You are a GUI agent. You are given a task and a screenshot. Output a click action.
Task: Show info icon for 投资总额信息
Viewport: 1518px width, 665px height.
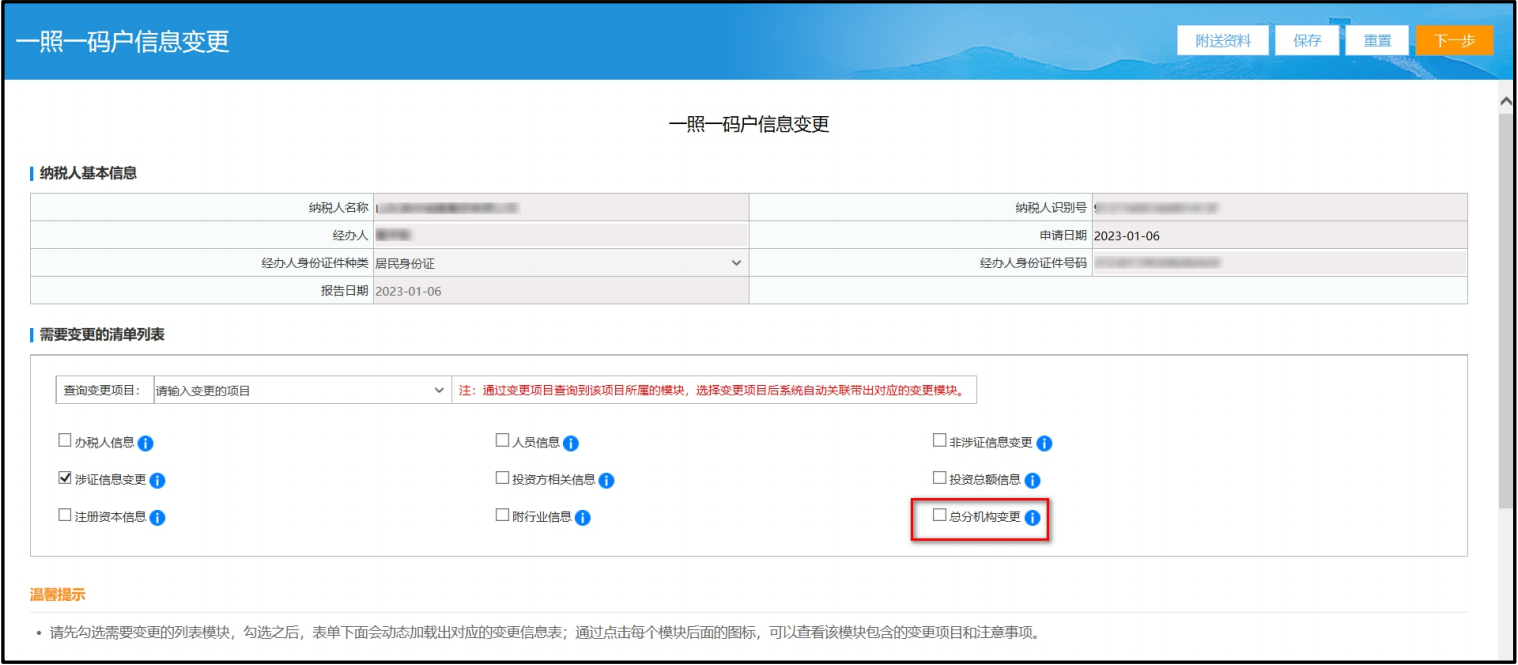[x=1032, y=481]
